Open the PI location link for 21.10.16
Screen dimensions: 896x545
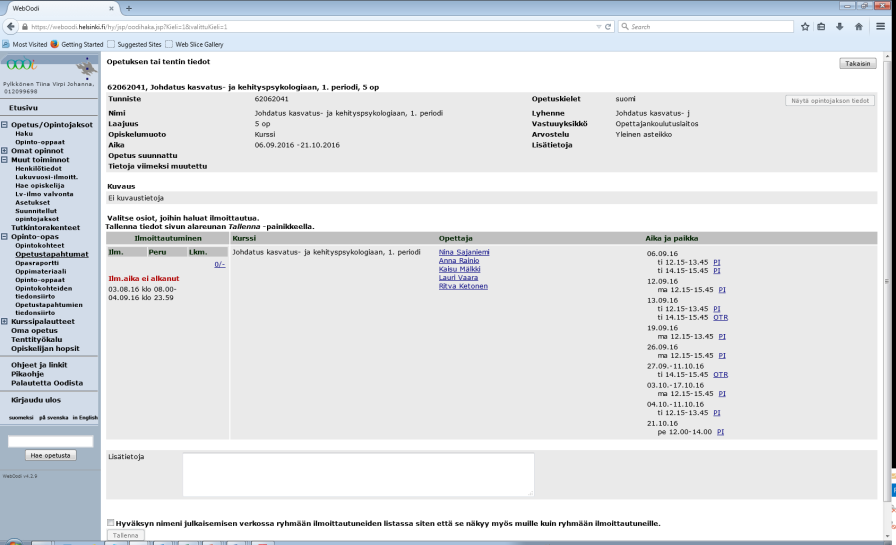click(720, 432)
